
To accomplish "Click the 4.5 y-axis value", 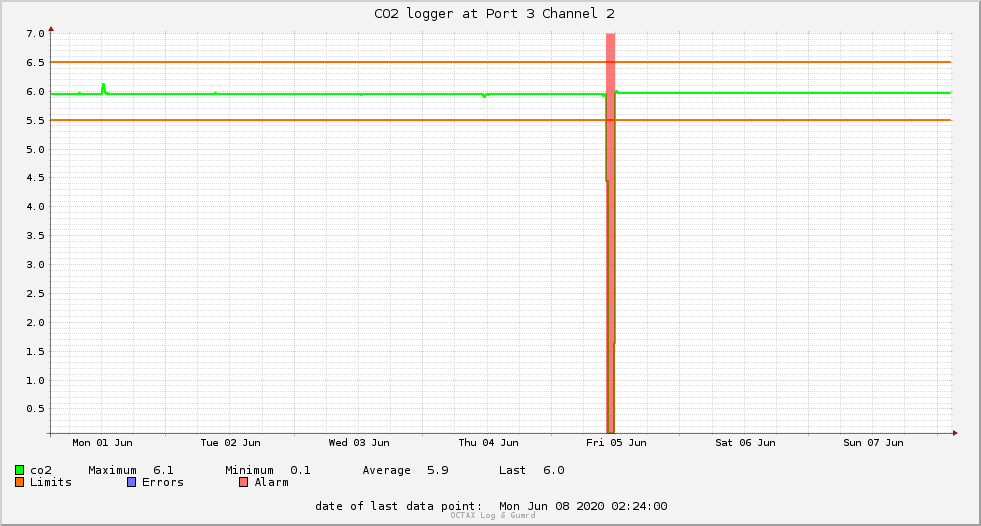I will coord(36,178).
